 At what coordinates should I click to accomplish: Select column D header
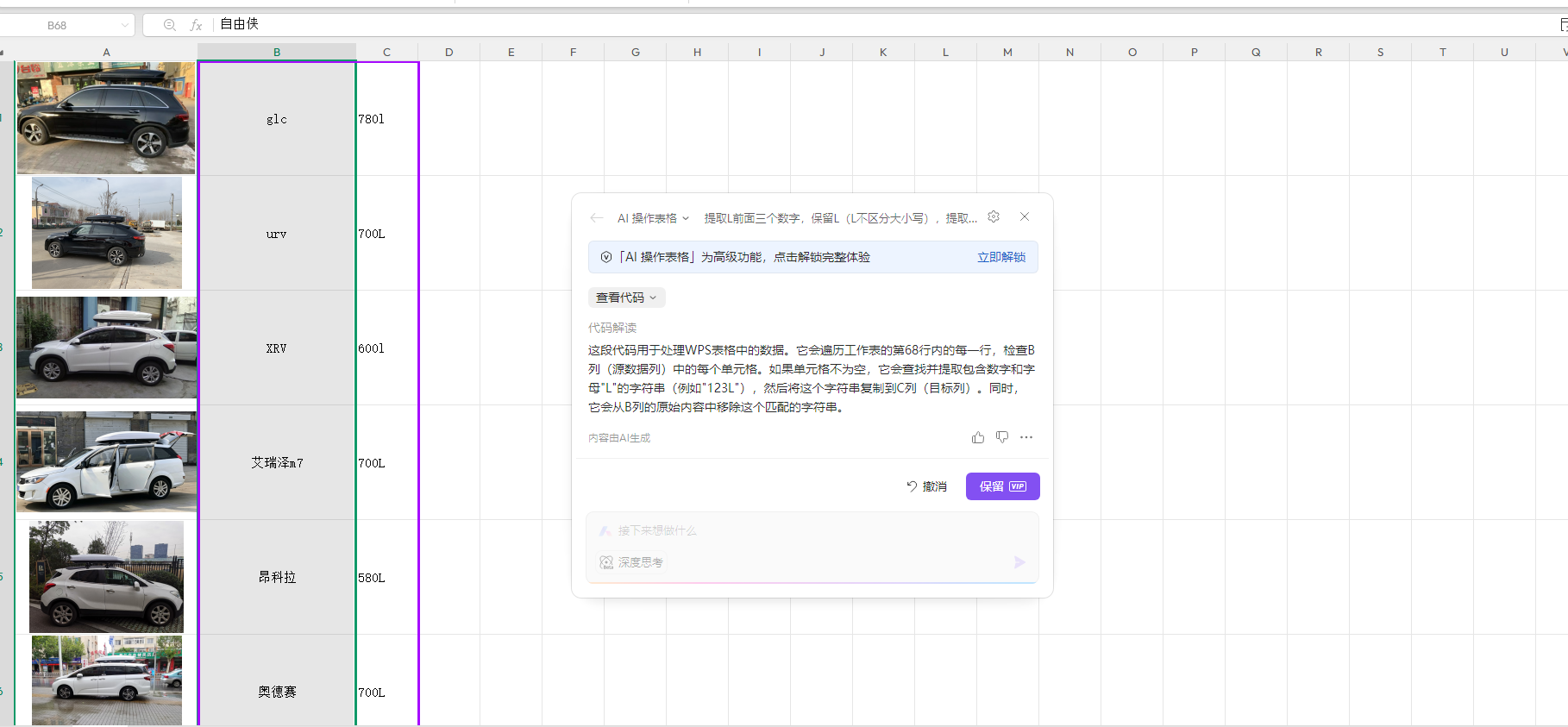click(x=448, y=52)
